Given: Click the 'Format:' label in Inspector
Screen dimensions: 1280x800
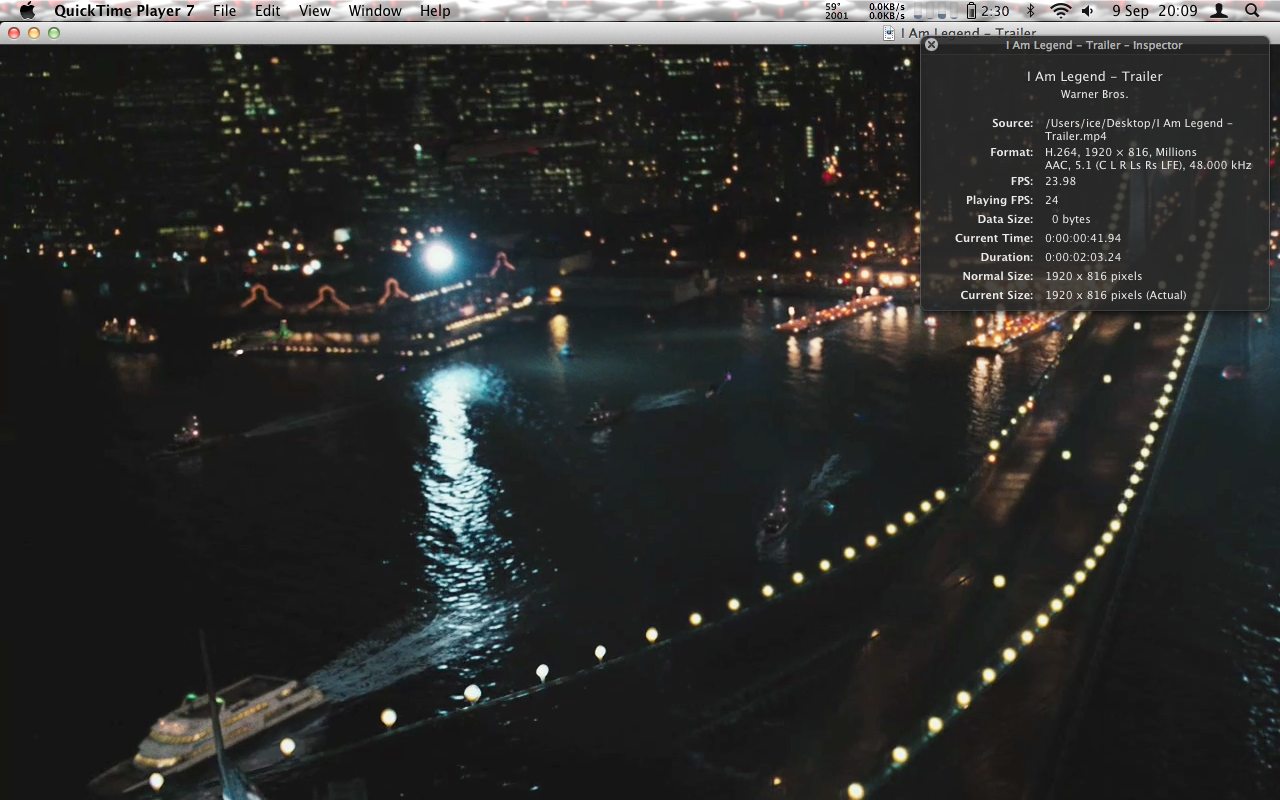Looking at the screenshot, I should pos(1012,152).
